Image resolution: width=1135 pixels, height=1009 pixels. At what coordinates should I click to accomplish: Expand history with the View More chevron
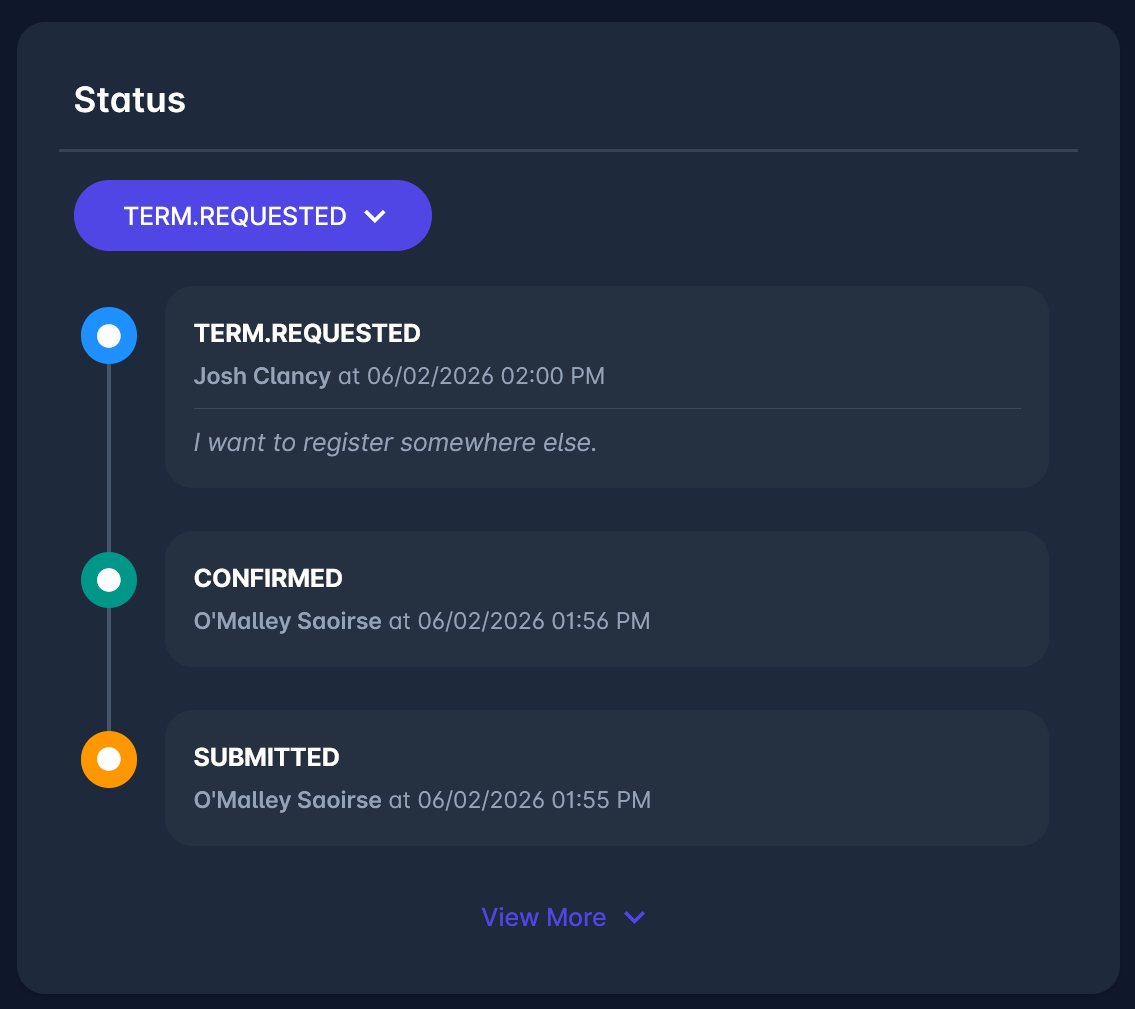click(x=634, y=917)
